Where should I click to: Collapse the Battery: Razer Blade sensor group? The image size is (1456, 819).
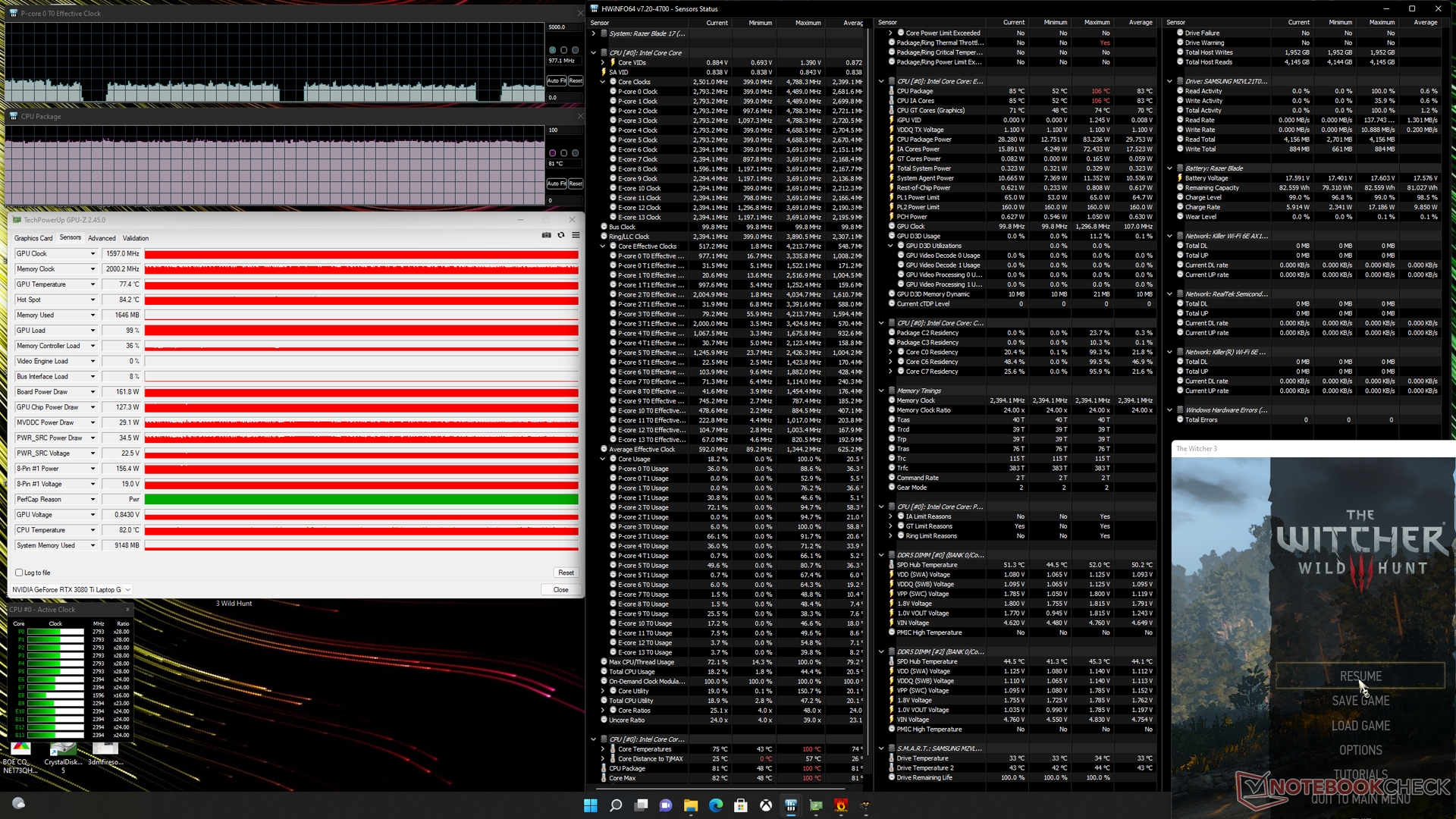[1169, 168]
